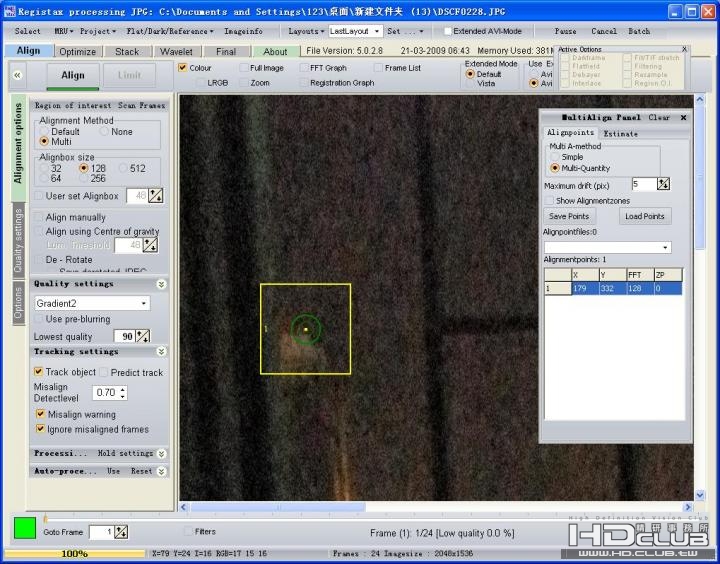Select 512 alignbox size radio
Screen dimensions: 720x564
[x=123, y=168]
